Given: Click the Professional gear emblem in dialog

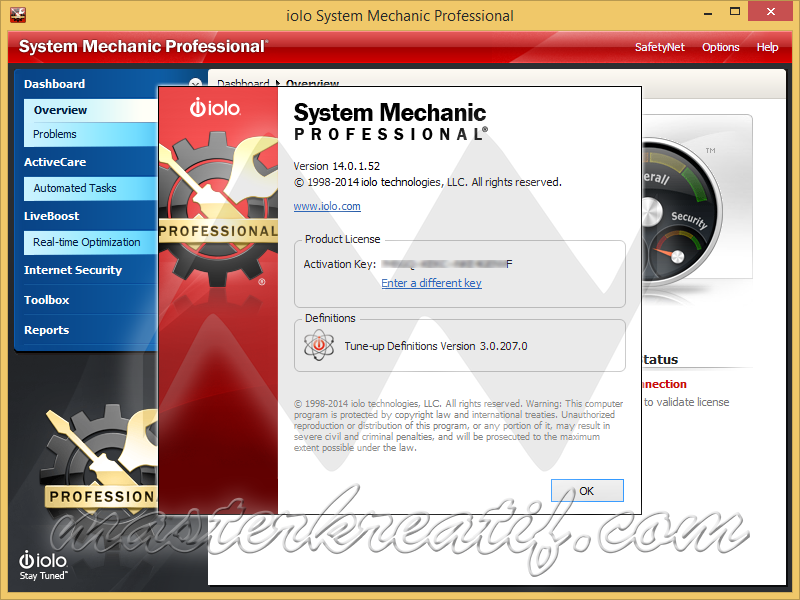Looking at the screenshot, I should (x=218, y=208).
